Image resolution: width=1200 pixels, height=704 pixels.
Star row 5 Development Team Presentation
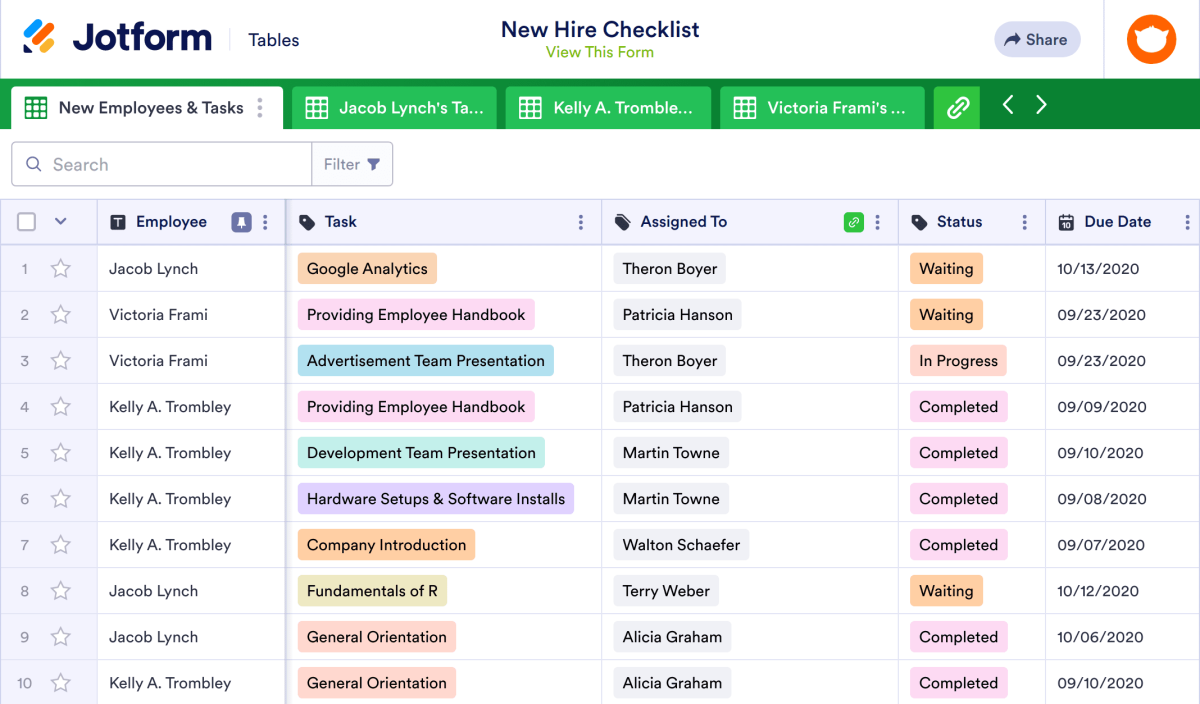[x=61, y=452]
